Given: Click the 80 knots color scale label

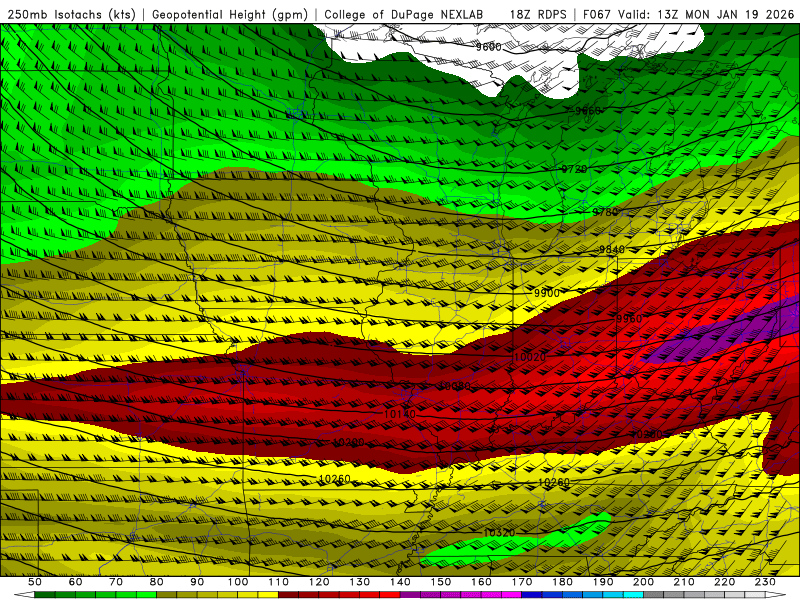Looking at the screenshot, I should 157,582.
